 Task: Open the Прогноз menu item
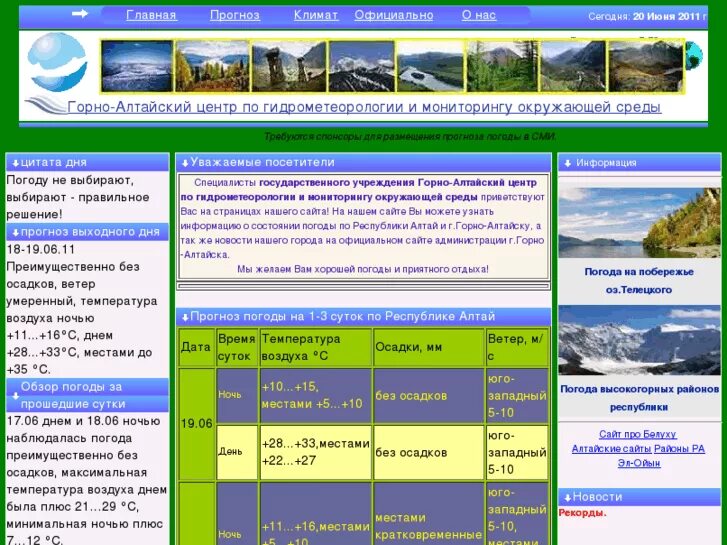click(x=235, y=15)
